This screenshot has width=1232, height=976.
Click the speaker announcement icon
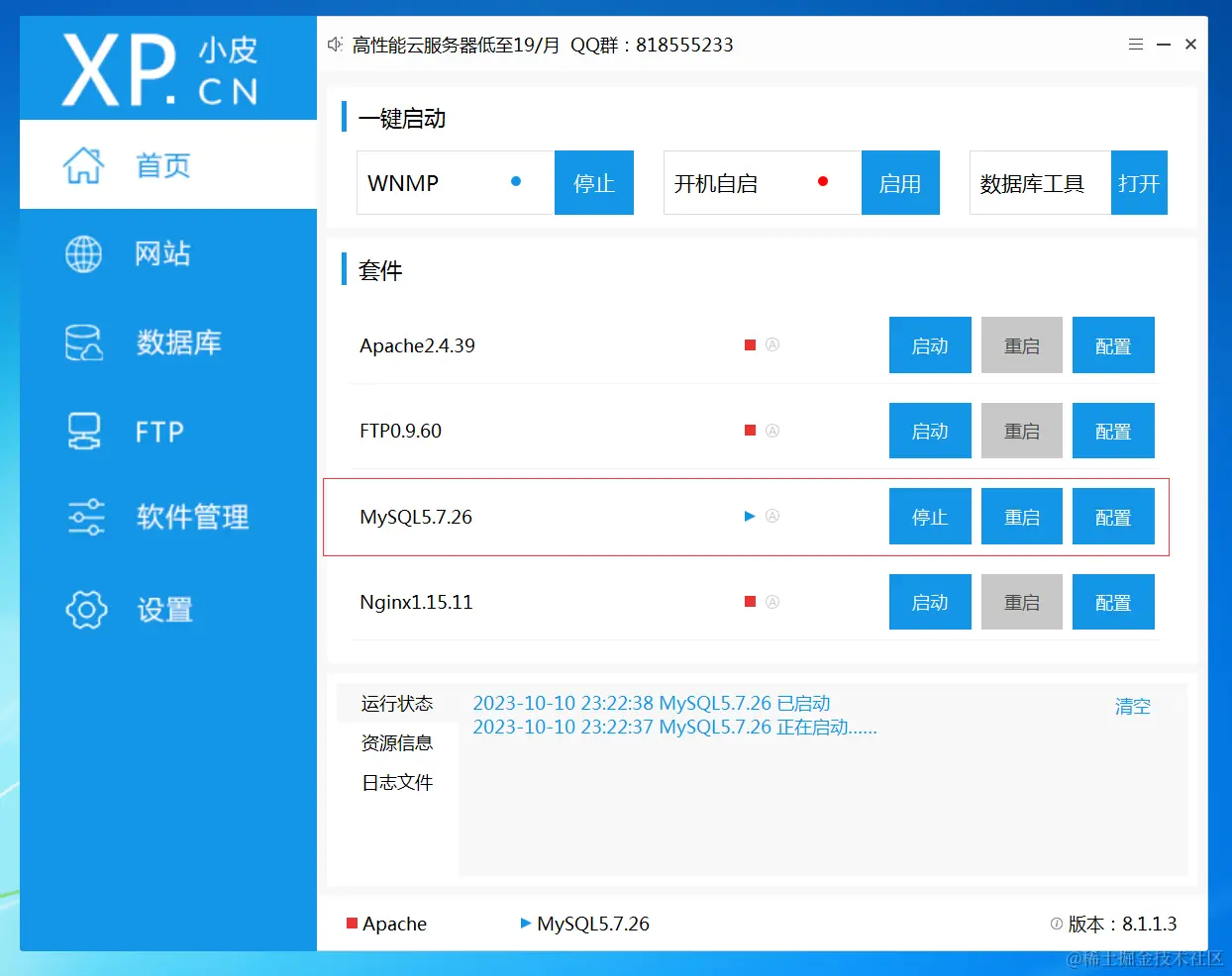(335, 45)
